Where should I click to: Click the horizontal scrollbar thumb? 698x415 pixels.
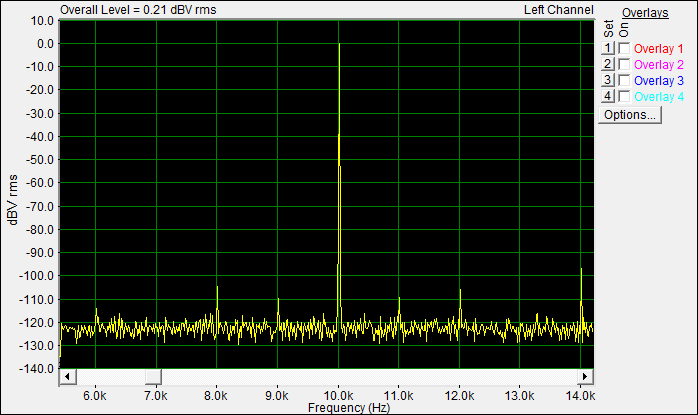point(153,377)
